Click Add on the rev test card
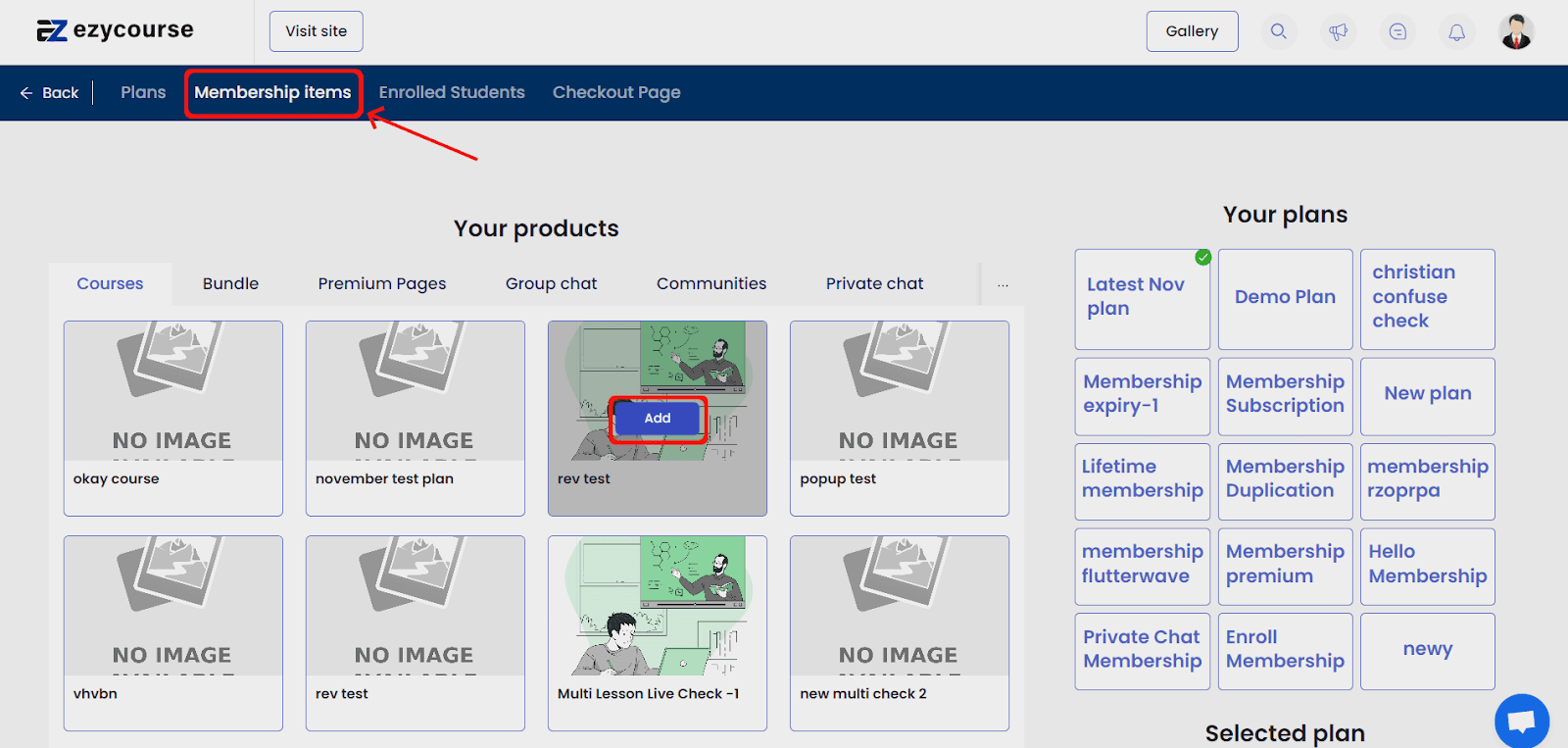Screen dimensions: 1568x748 658,419
